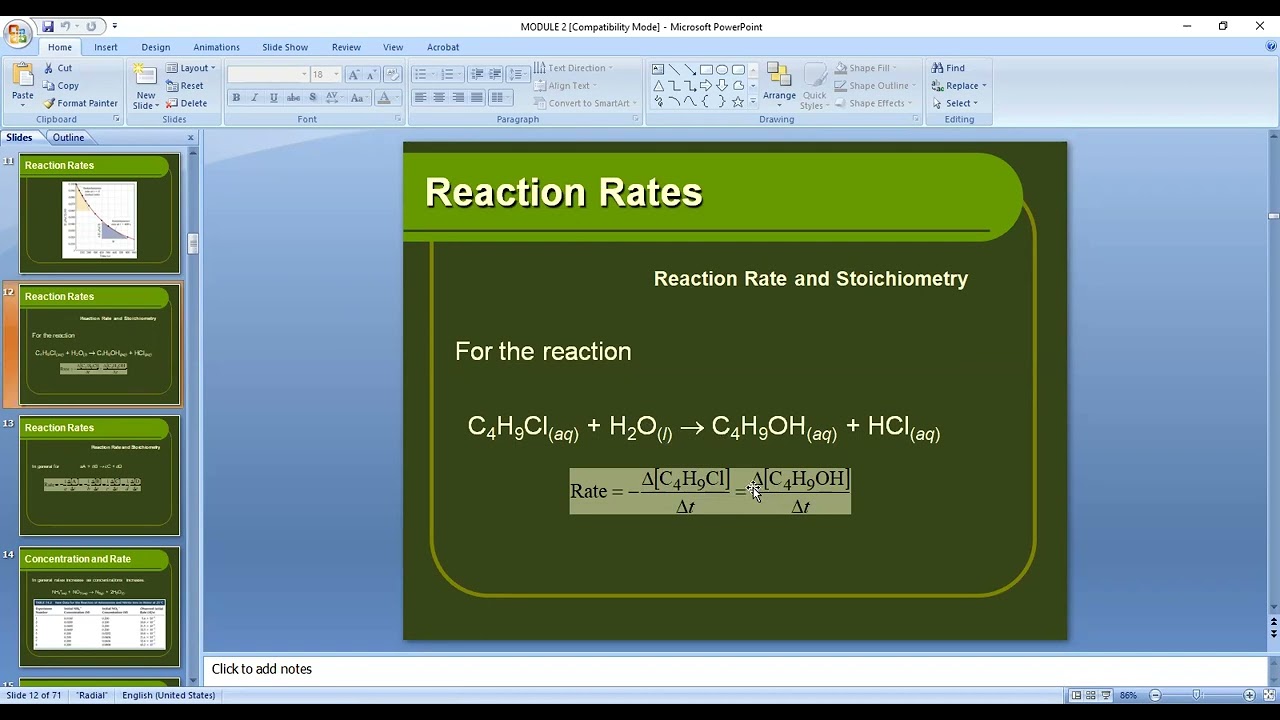Click the Save icon in quick access toolbar

coord(47,26)
